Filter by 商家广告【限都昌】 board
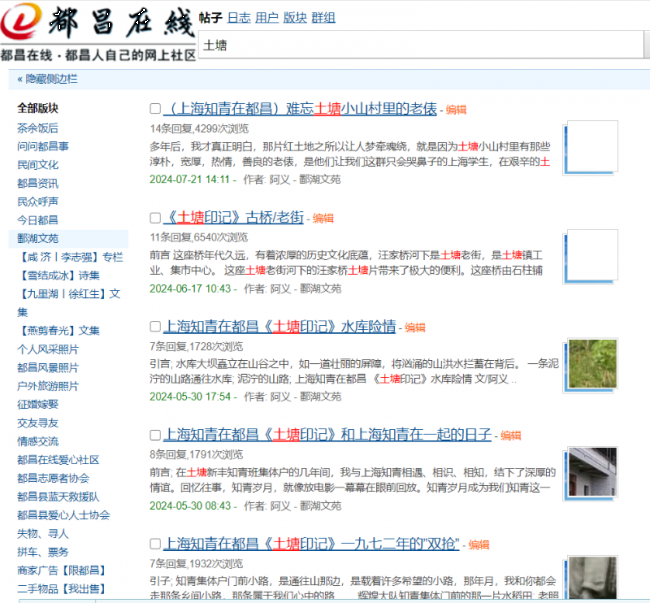This screenshot has width=650, height=603. [62, 570]
